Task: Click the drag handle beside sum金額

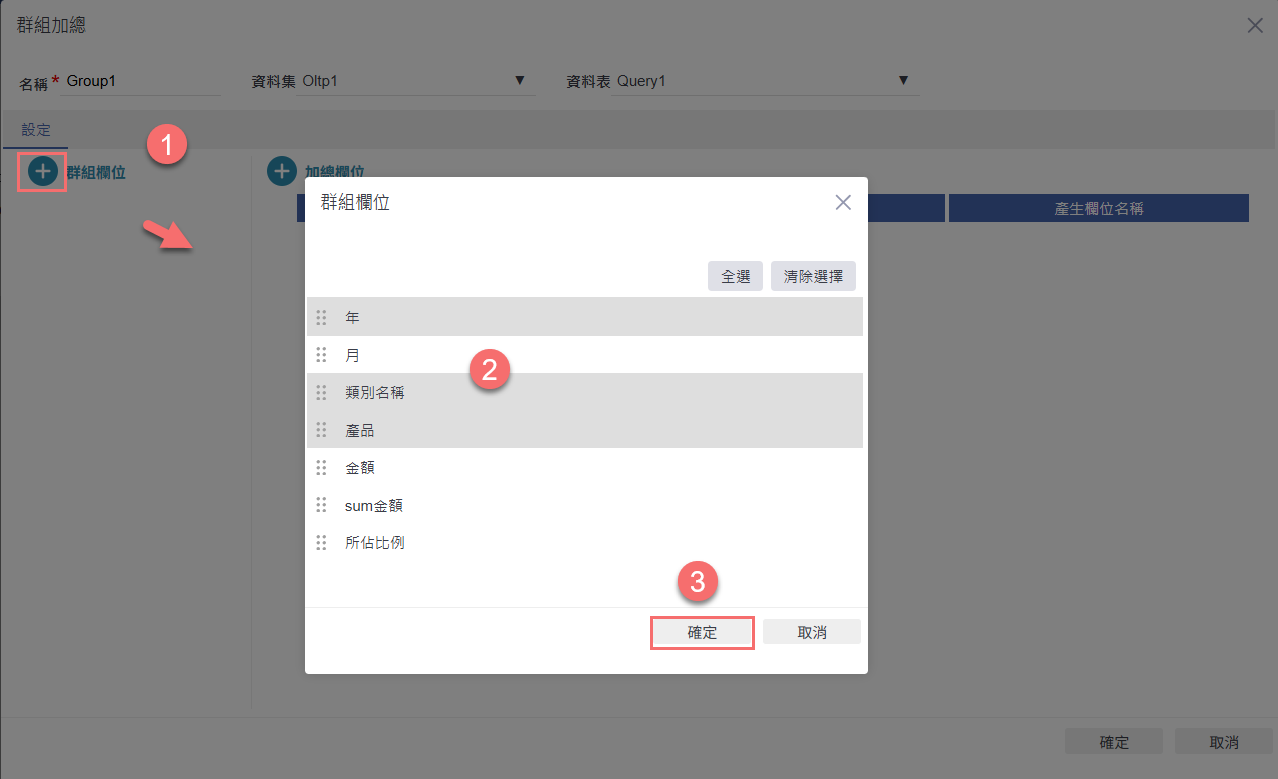Action: point(321,505)
